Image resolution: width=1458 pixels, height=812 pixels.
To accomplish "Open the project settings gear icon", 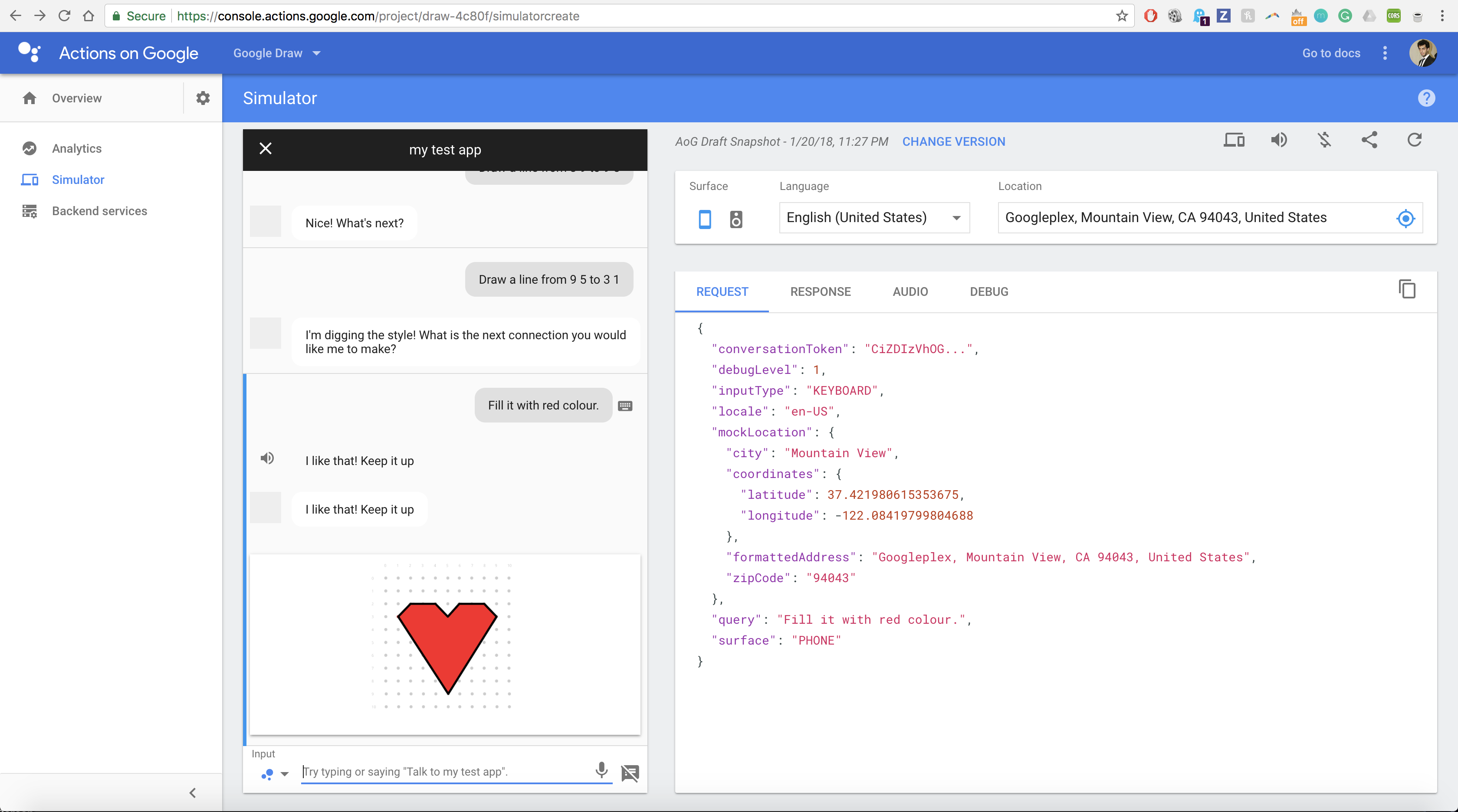I will (203, 98).
